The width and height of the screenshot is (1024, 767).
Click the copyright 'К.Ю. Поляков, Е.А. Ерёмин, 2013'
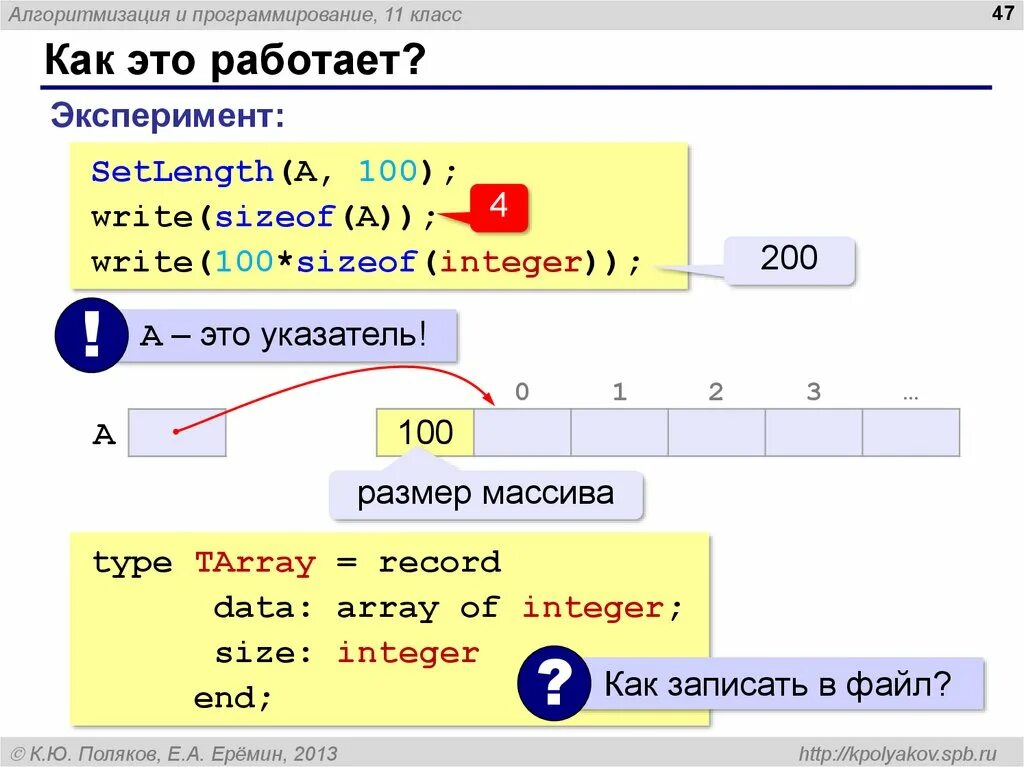(x=174, y=754)
